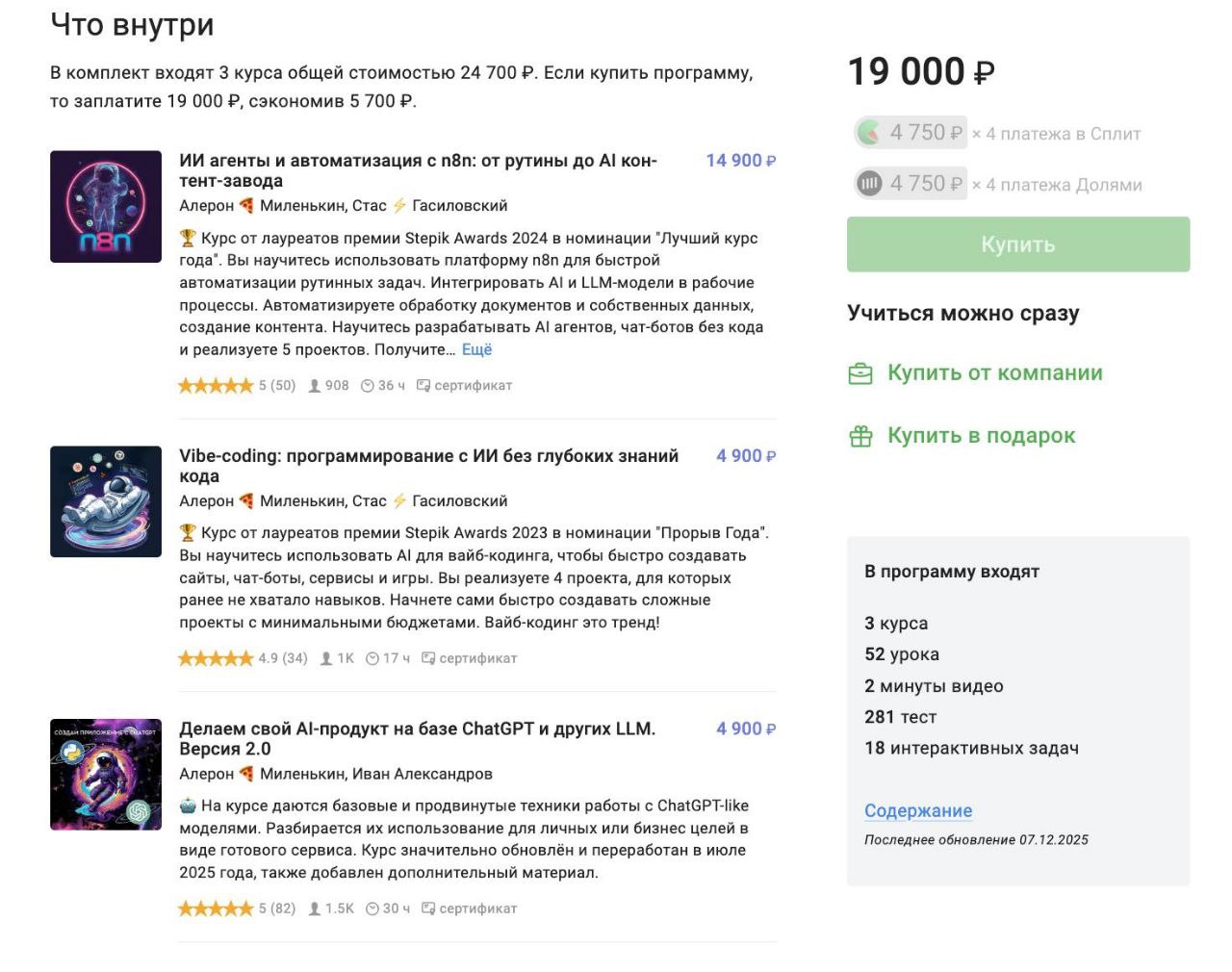Click the star rating of the Vibe-coding course

pos(216,658)
